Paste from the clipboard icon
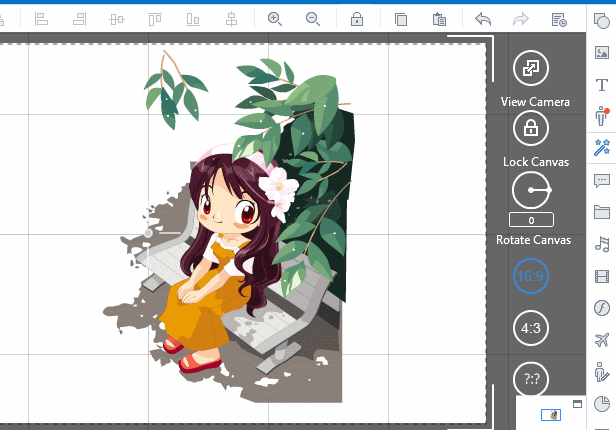The image size is (616, 430). point(439,19)
